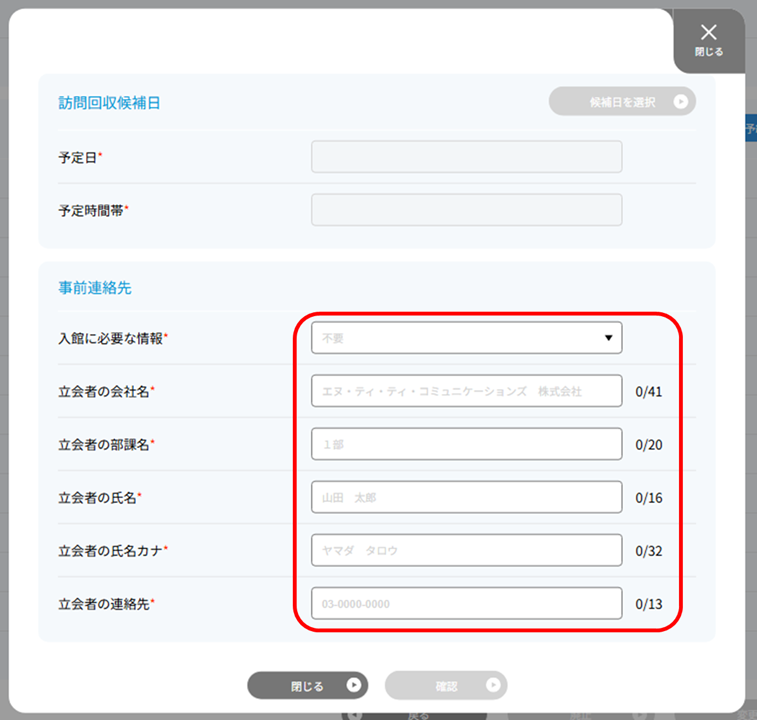Click the 立会者の氏名 input field
The width and height of the screenshot is (757, 720).
coord(466,497)
